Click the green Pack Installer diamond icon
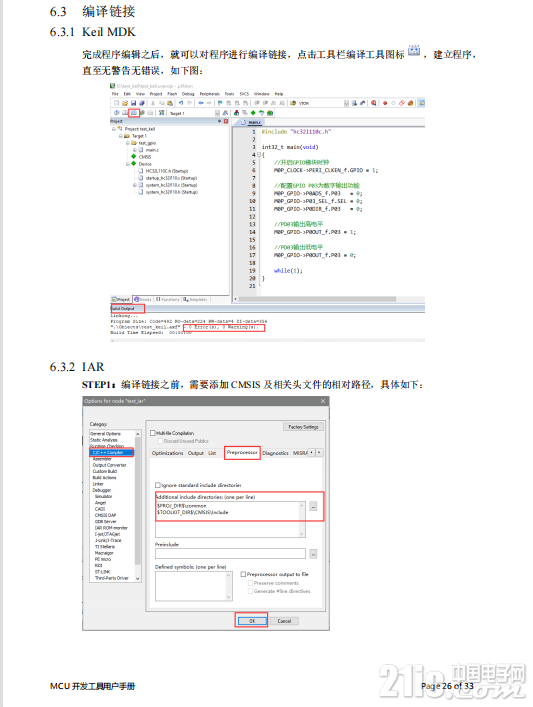 pyautogui.click(x=253, y=113)
